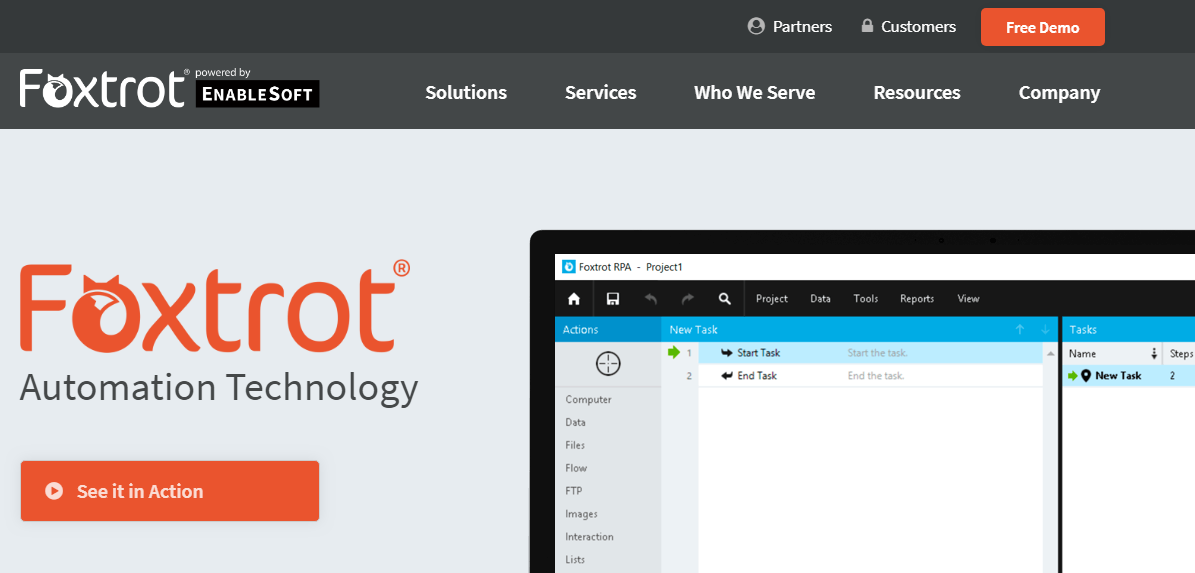
Task: Open the Project menu in Foxtrot
Action: [x=771, y=298]
